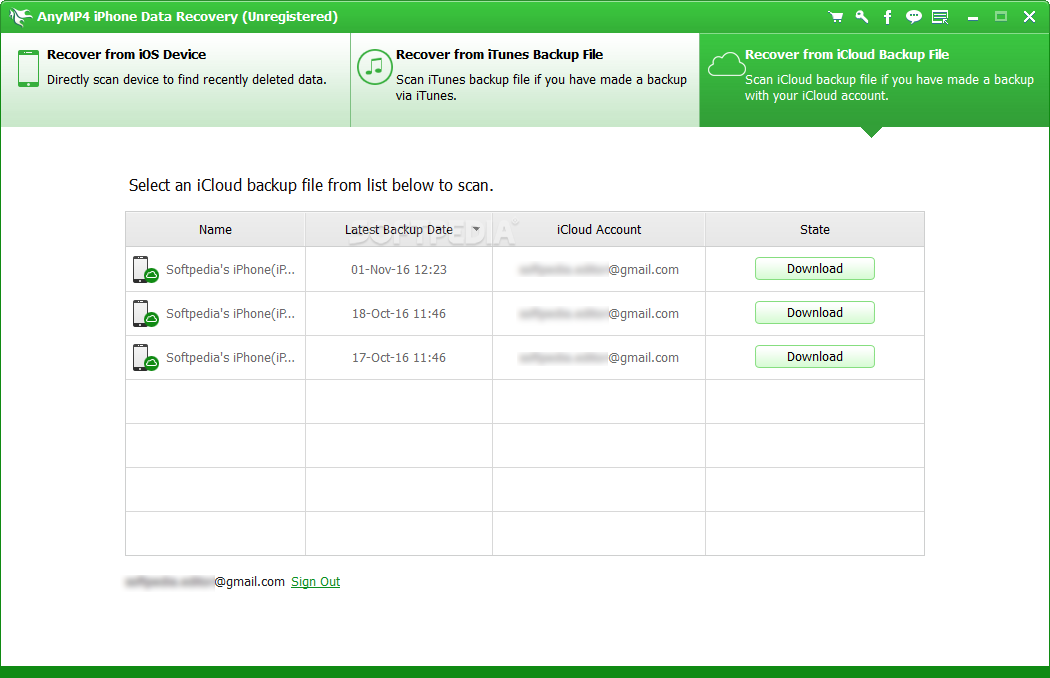Screen dimensions: 1050x678
Task: Select backup name in 18-Oct-16 row
Action: 230,314
